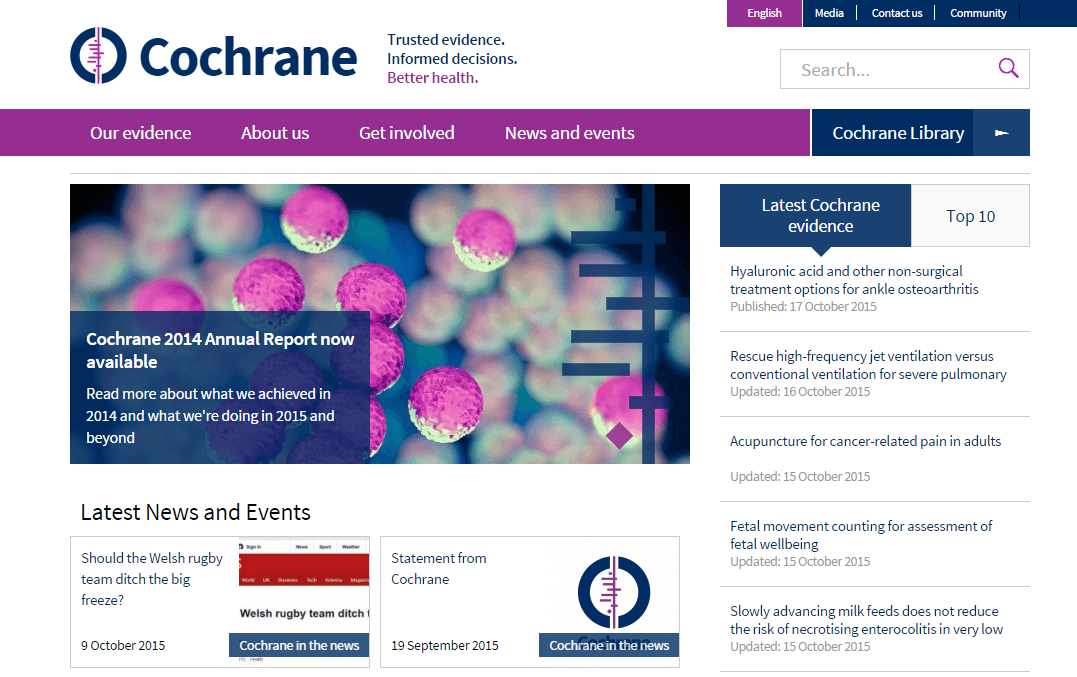Go to News and events menu

point(569,133)
